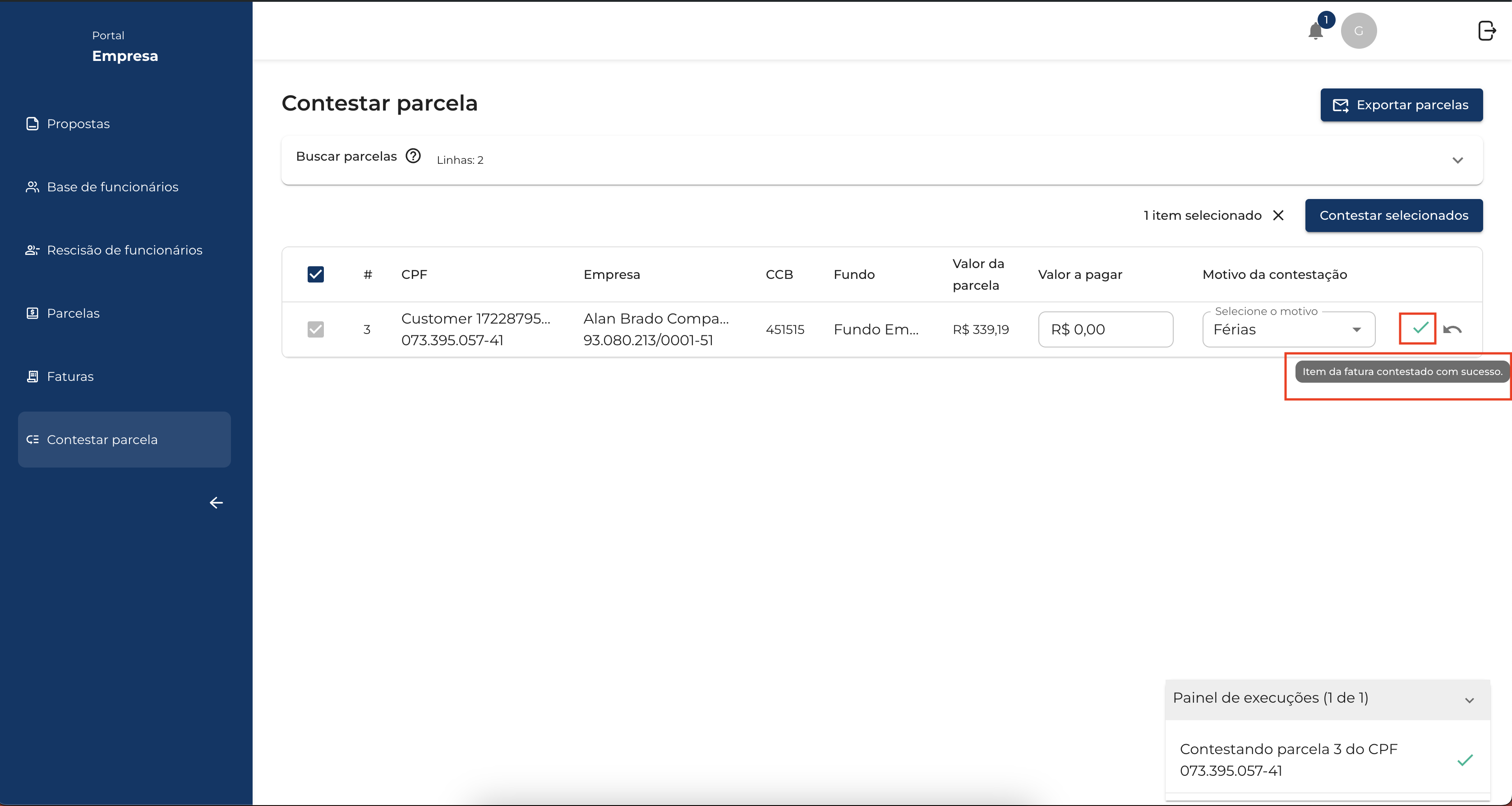Viewport: 1512px width, 806px height.
Task: Click the Valor a pagar input field
Action: pos(1105,329)
